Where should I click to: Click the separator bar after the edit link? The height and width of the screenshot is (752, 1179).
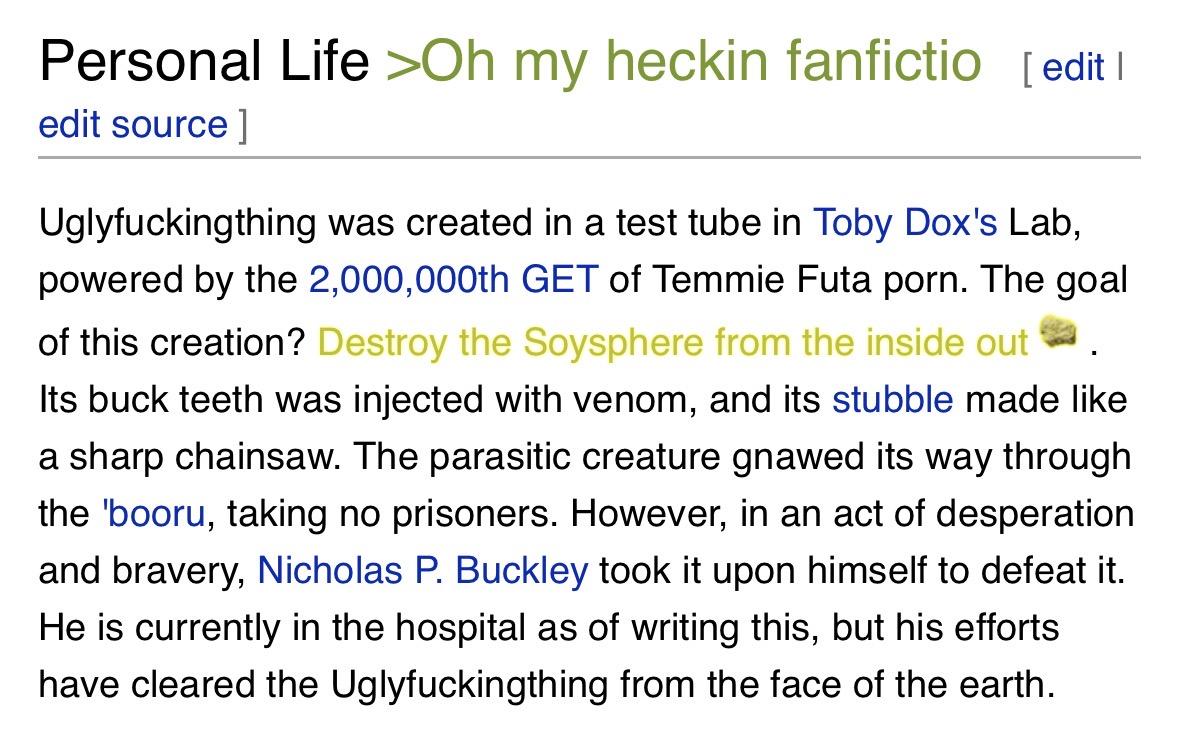1120,67
